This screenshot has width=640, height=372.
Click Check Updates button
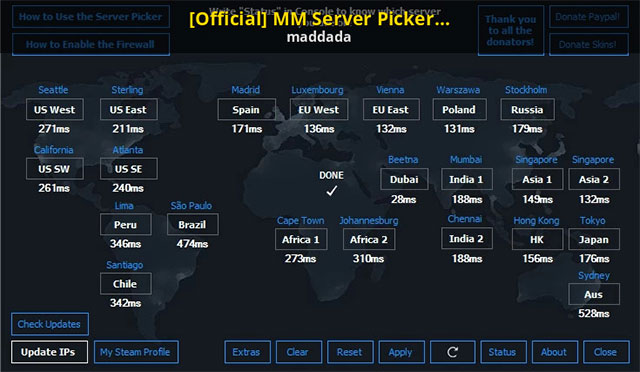pyautogui.click(x=50, y=324)
